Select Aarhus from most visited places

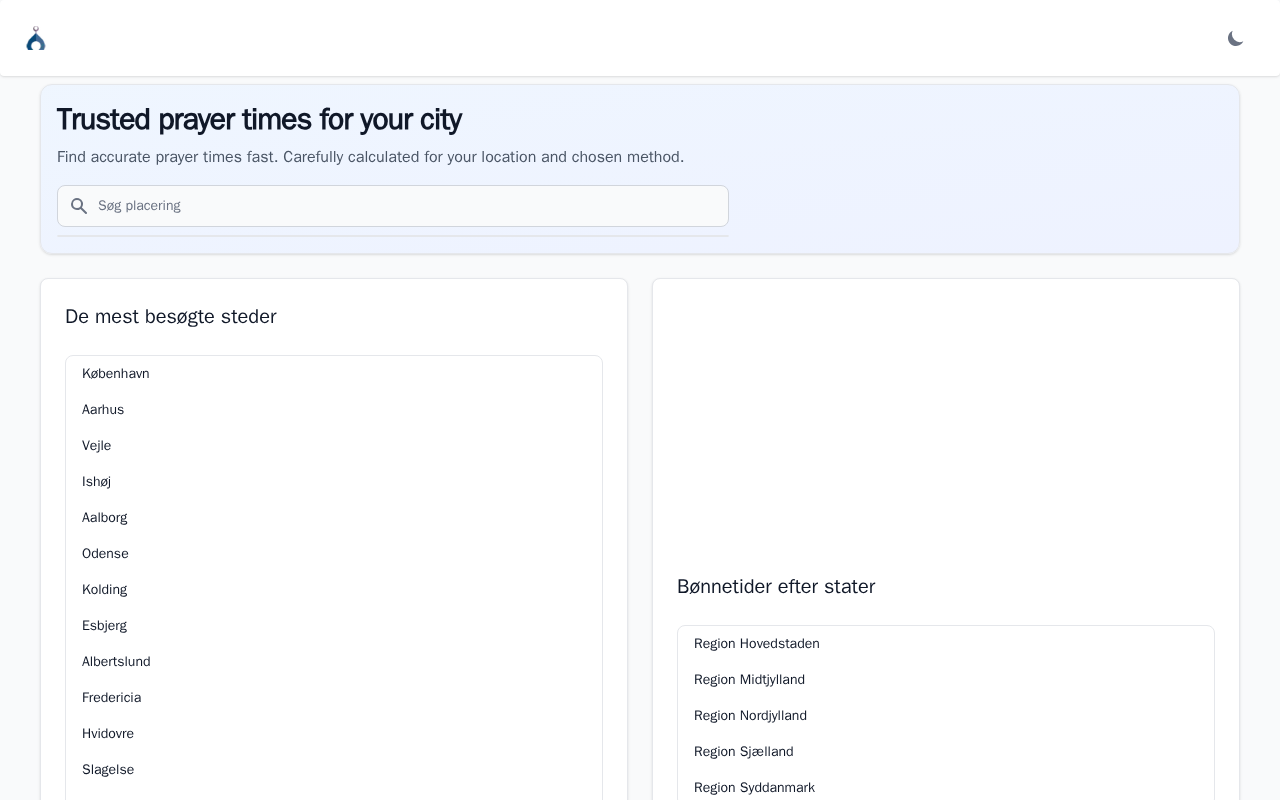pos(103,410)
